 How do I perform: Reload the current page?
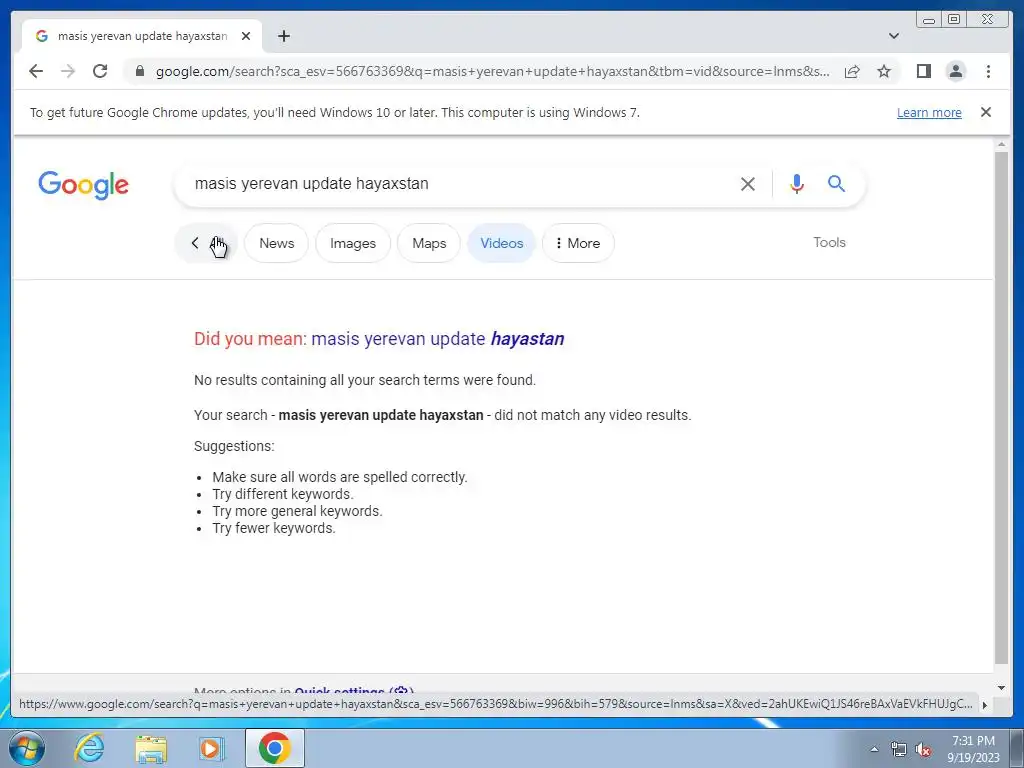click(x=100, y=71)
